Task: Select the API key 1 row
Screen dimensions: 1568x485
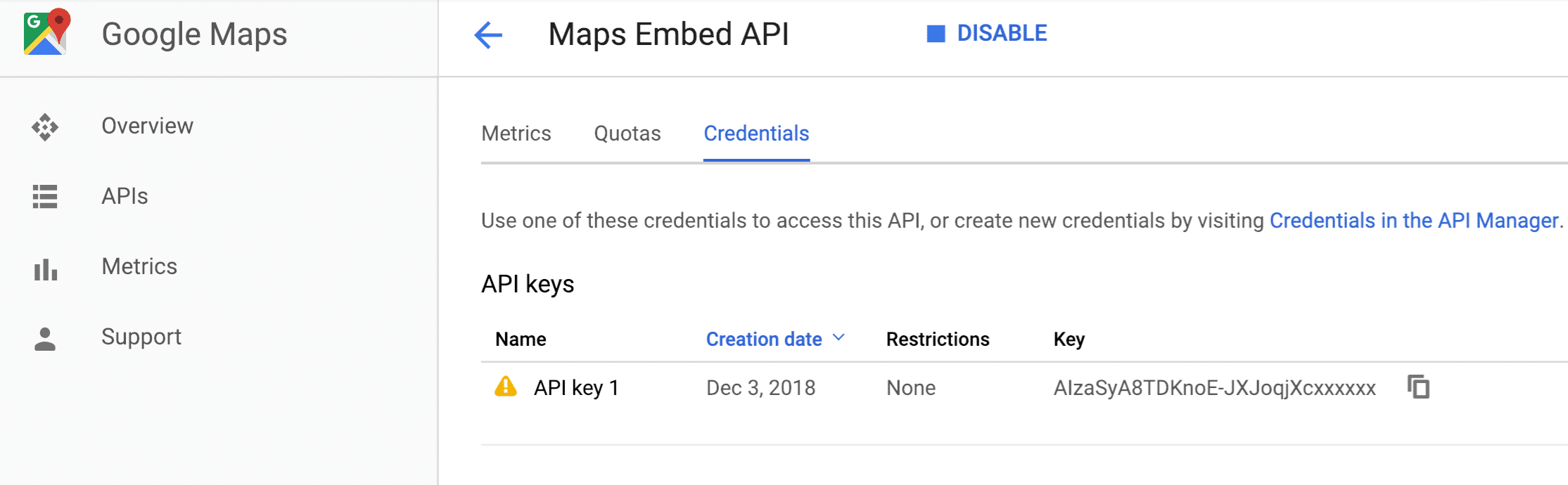Action: [577, 387]
